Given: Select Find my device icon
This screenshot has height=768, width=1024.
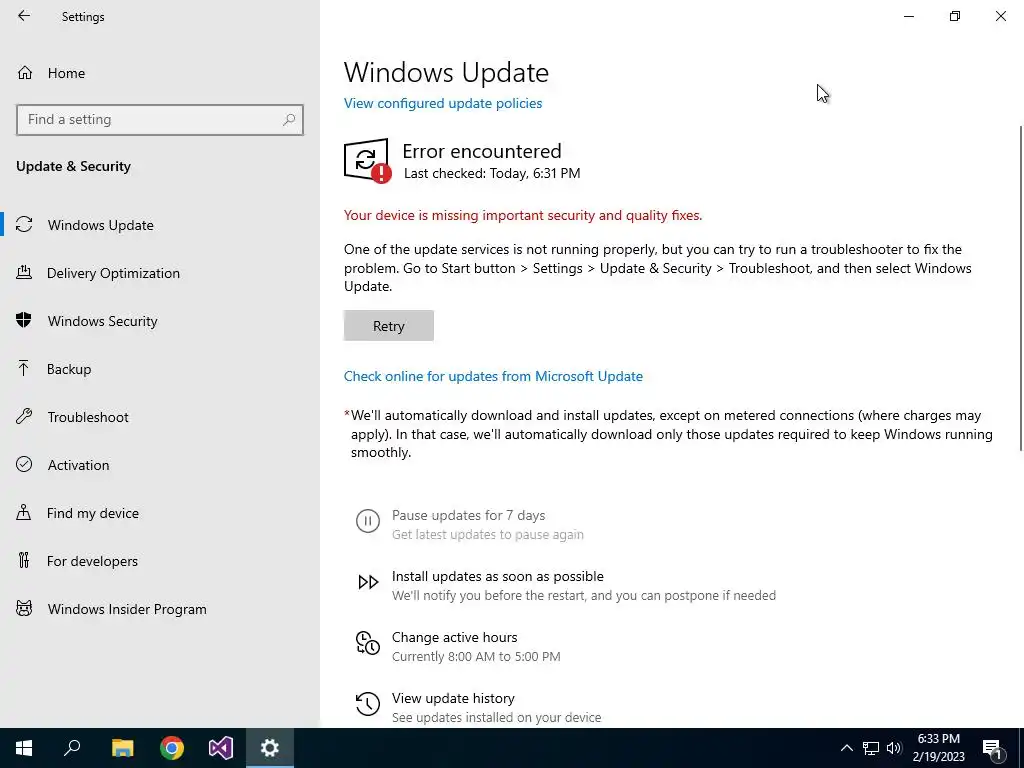Looking at the screenshot, I should click(x=24, y=512).
